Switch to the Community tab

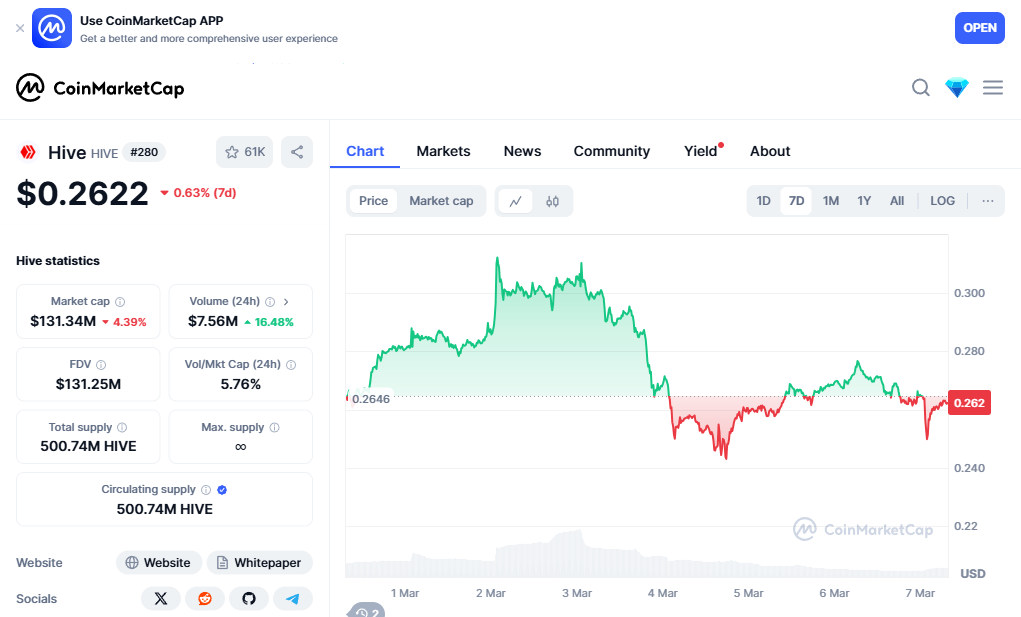611,151
